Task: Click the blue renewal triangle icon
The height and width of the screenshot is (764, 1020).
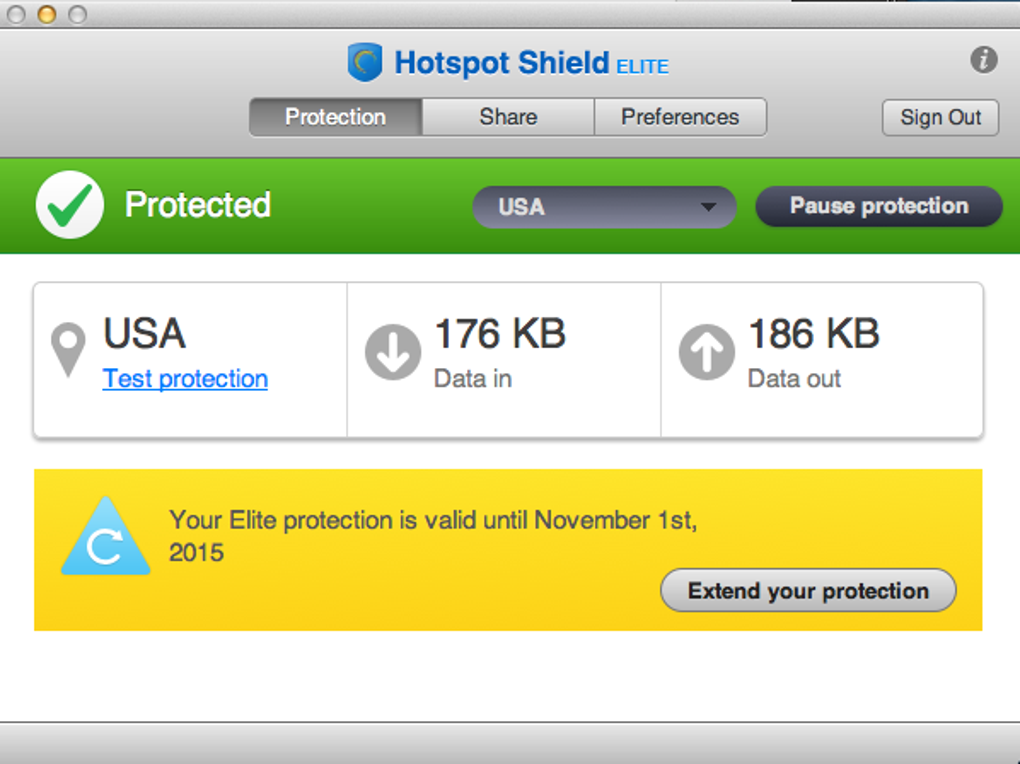Action: (x=105, y=540)
